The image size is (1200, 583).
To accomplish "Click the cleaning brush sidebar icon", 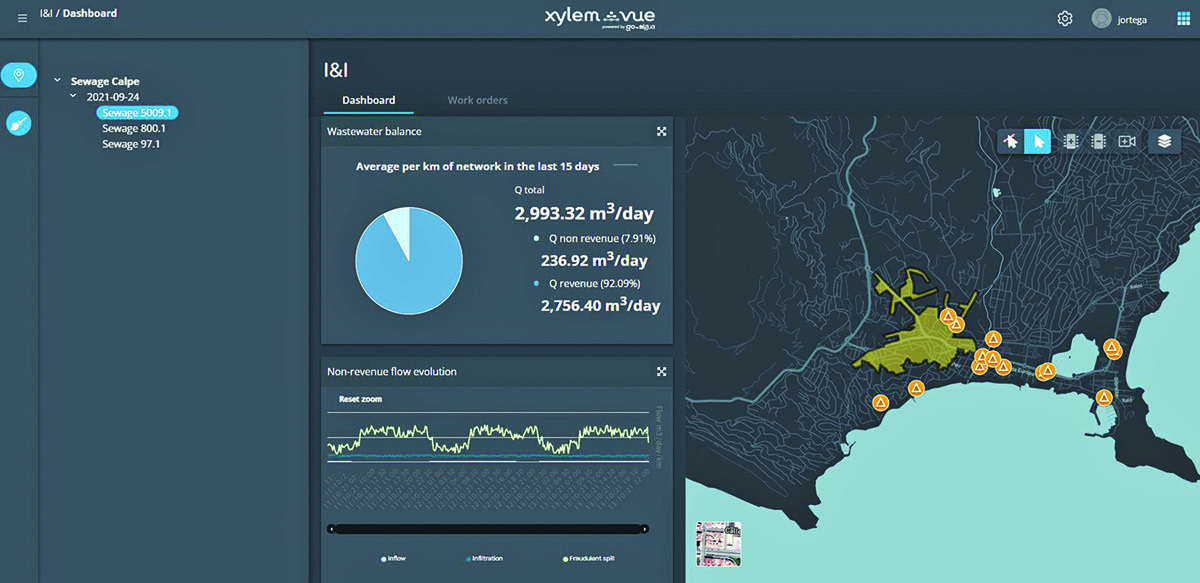I will (x=19, y=122).
